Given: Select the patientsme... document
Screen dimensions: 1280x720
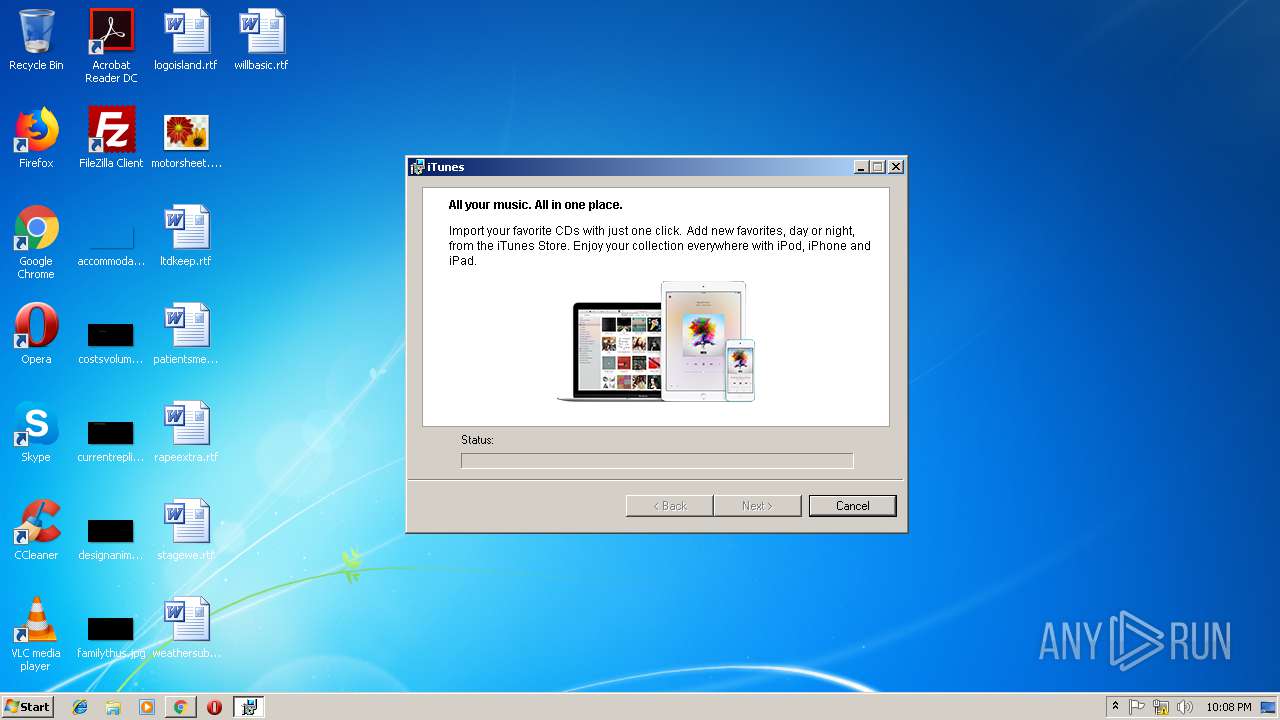Looking at the screenshot, I should coord(186,334).
